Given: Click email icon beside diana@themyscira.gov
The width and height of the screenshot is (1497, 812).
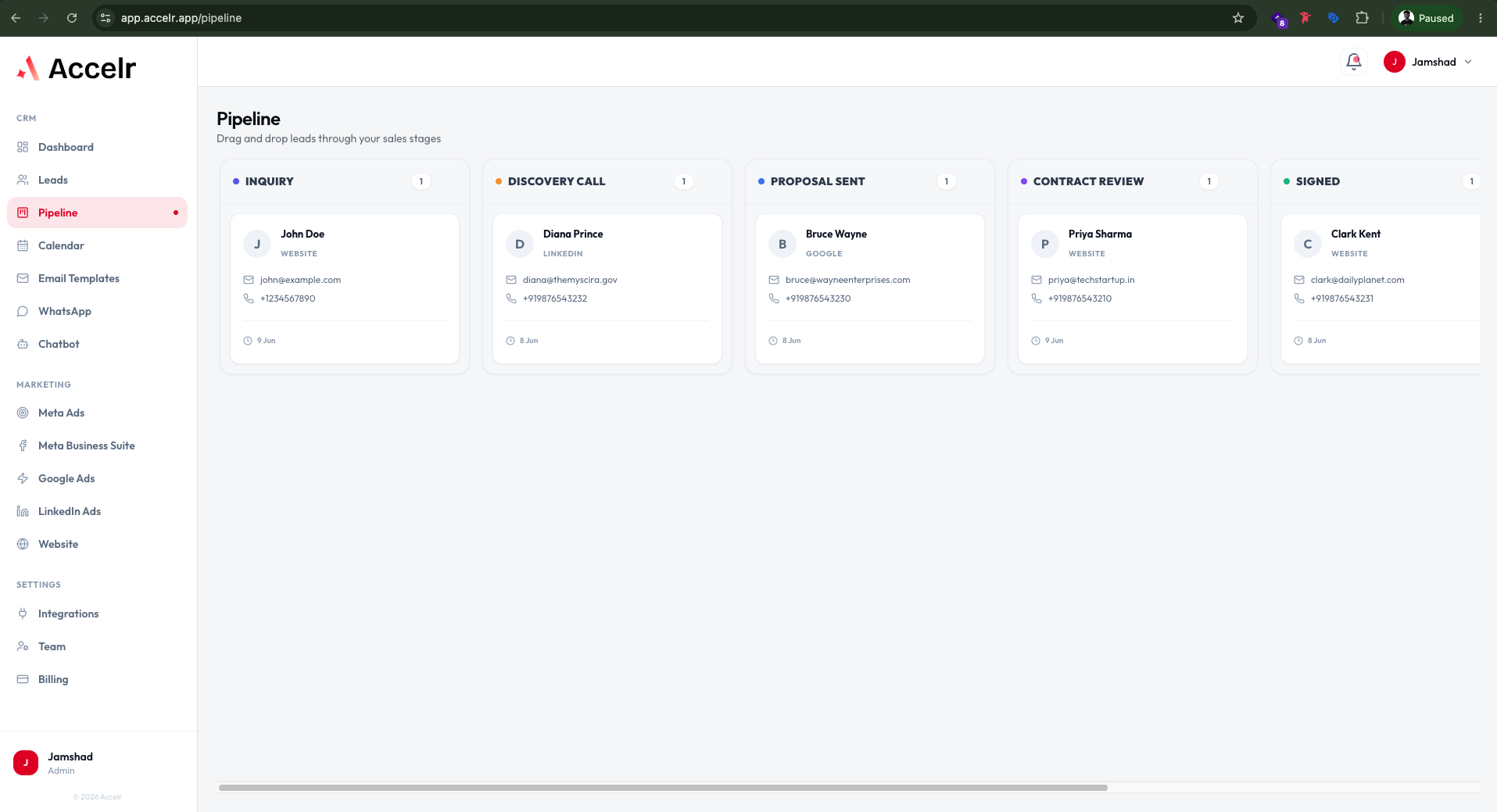Looking at the screenshot, I should [x=511, y=280].
